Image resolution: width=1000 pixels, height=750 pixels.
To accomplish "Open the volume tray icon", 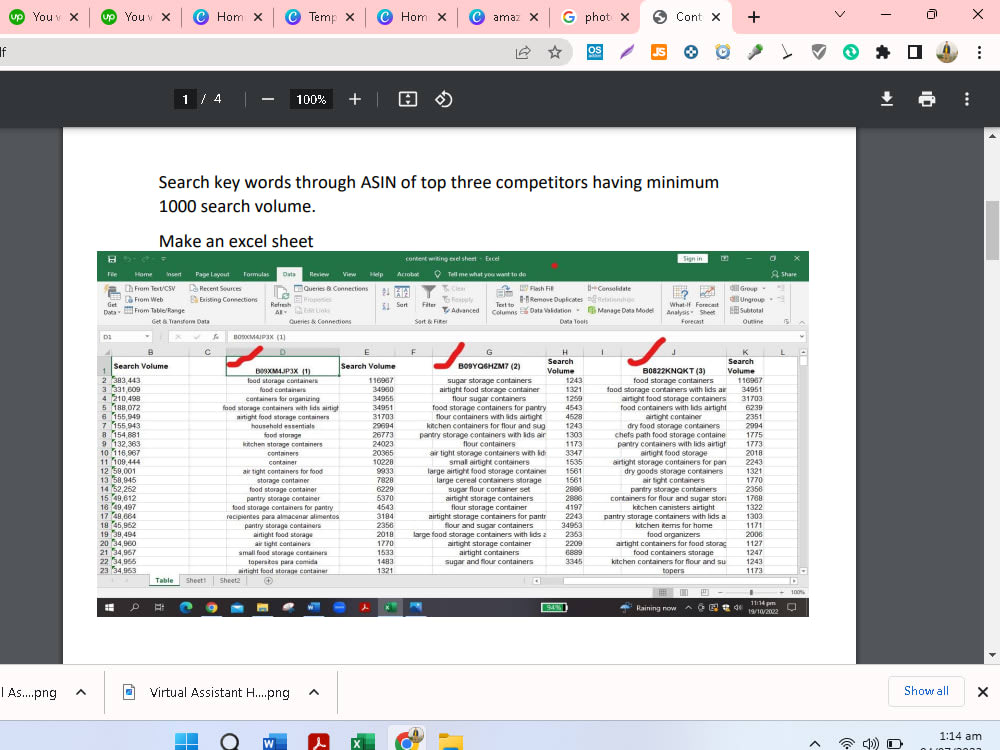I will 871,744.
